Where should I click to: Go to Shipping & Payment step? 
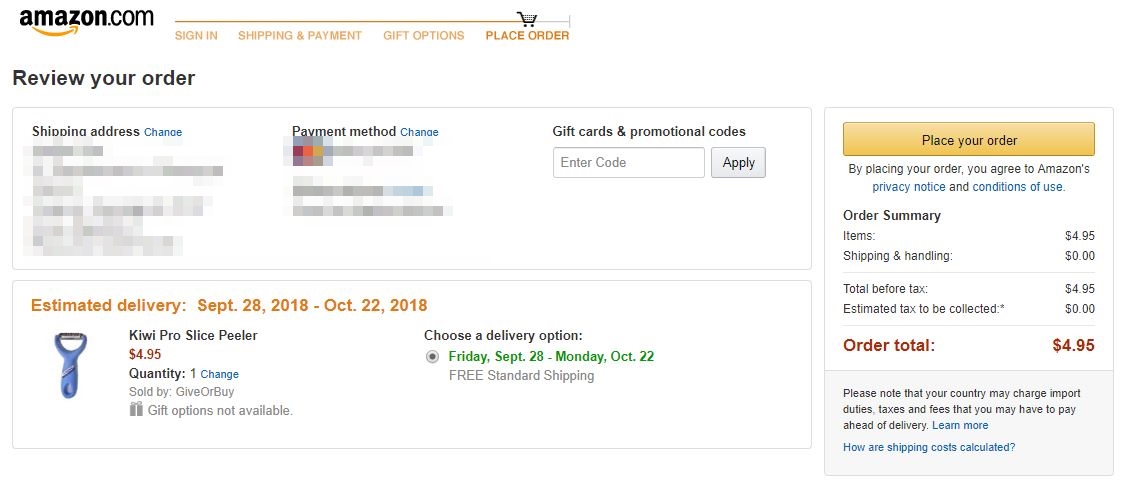[x=300, y=36]
